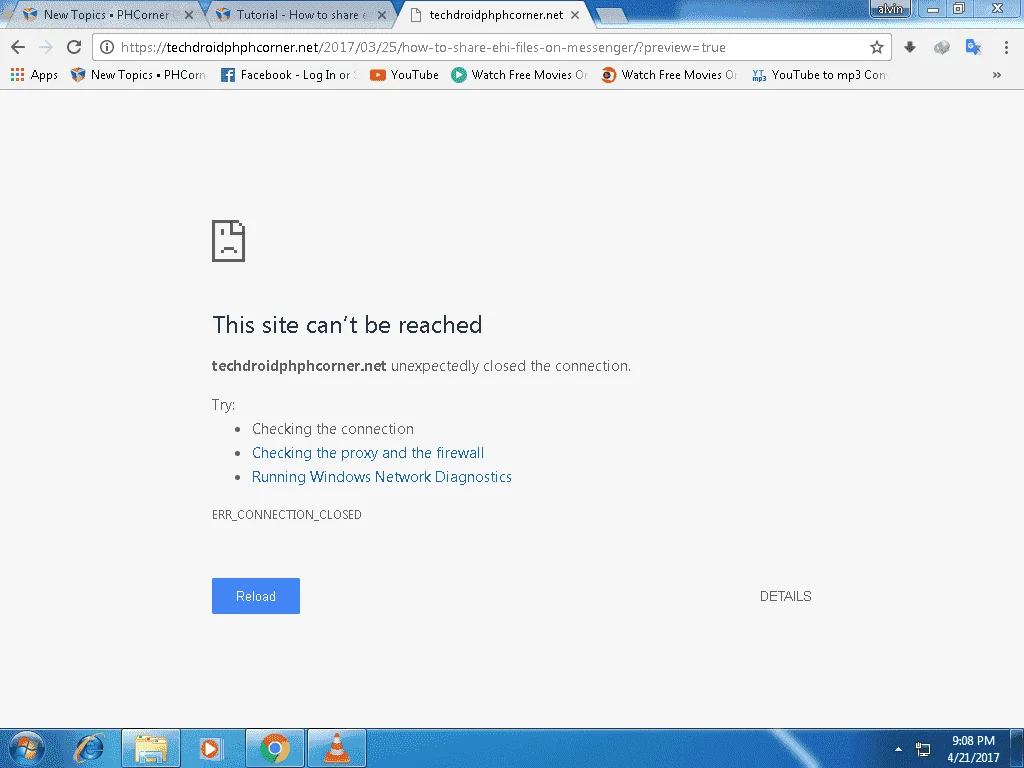This screenshot has width=1024, height=768.
Task: Reload the page using the toolbar icon
Action: point(74,47)
